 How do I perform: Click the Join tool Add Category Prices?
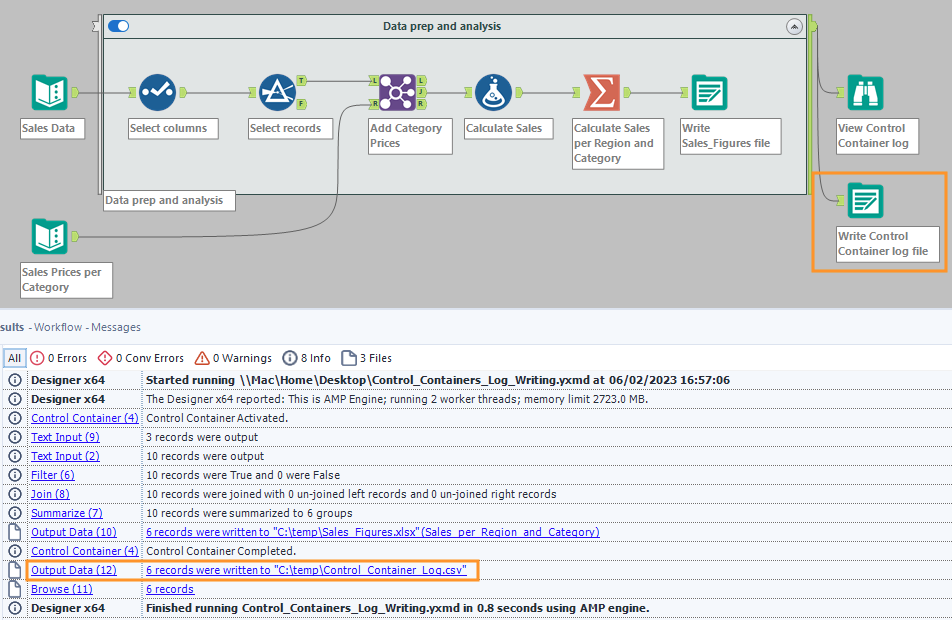coord(397,93)
